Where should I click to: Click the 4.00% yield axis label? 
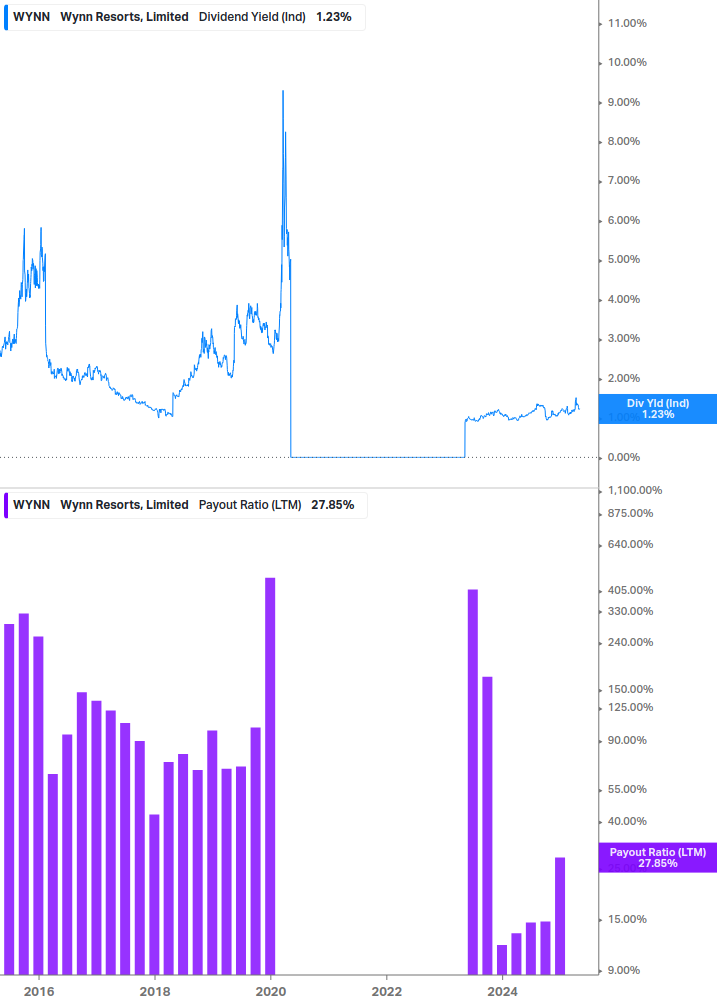pos(624,299)
